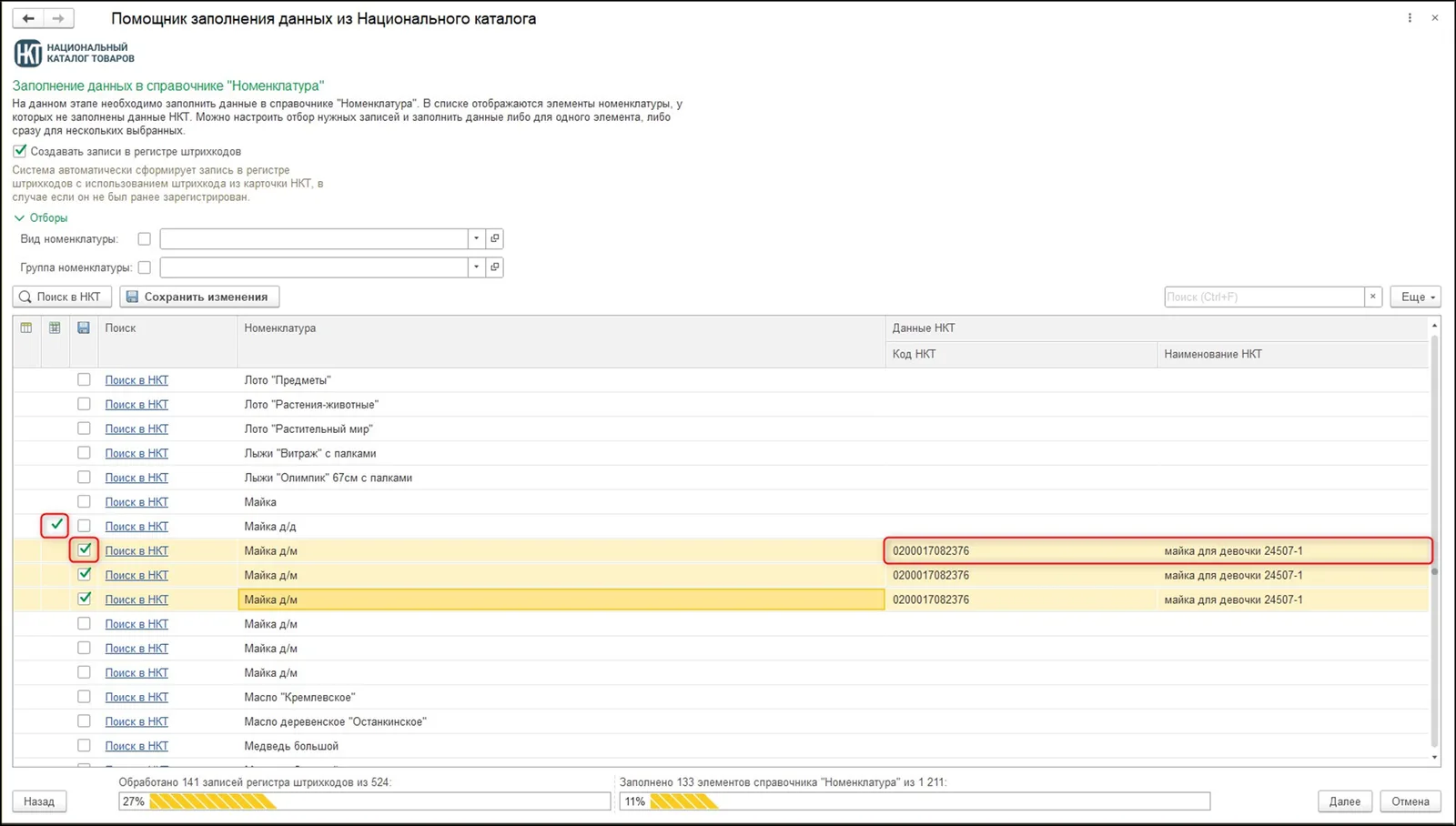The image size is (1456, 826).
Task: Click the Код НКТ column header
Action: coord(1021,354)
